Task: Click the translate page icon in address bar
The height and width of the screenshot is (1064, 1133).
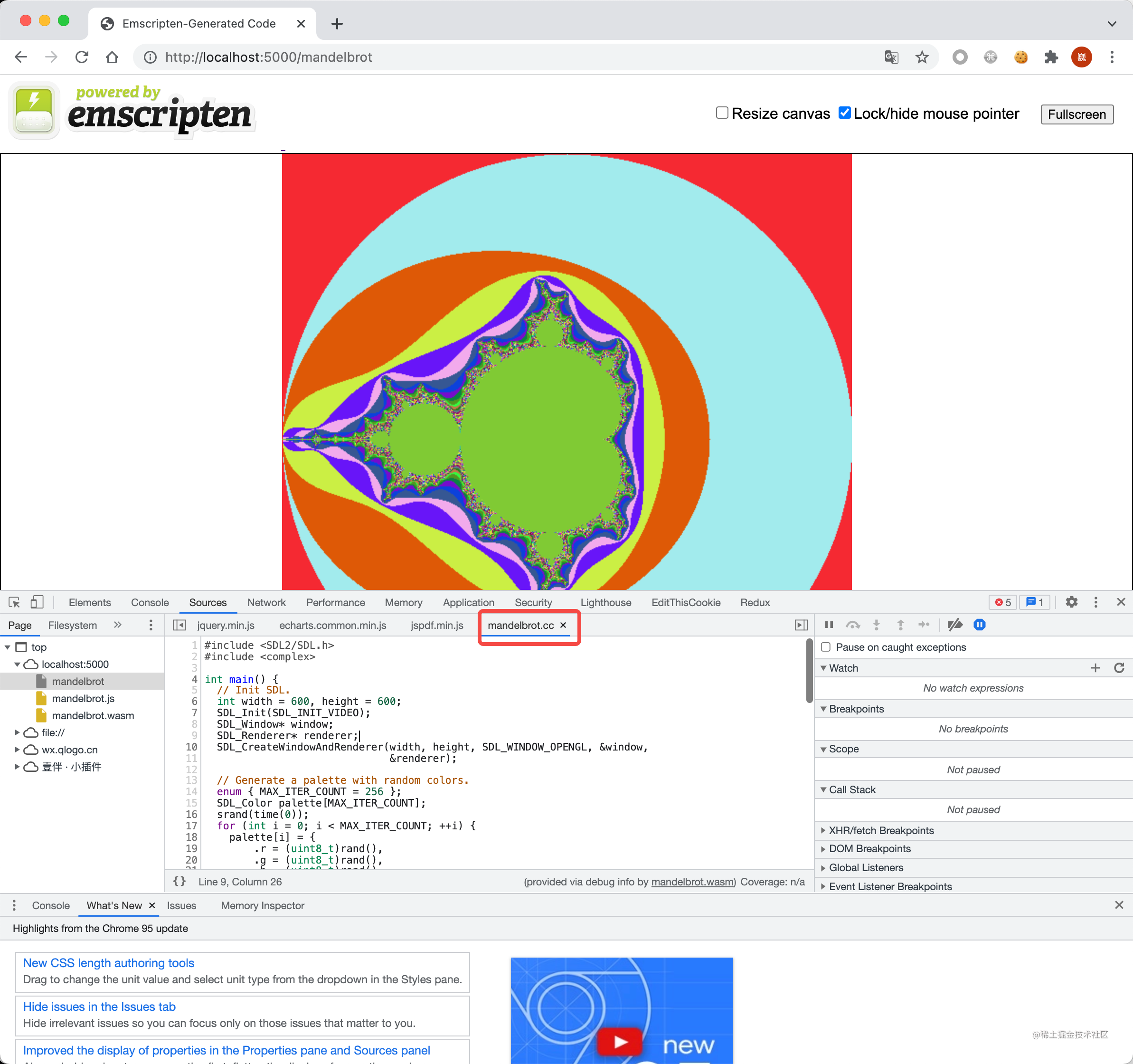Action: click(891, 57)
